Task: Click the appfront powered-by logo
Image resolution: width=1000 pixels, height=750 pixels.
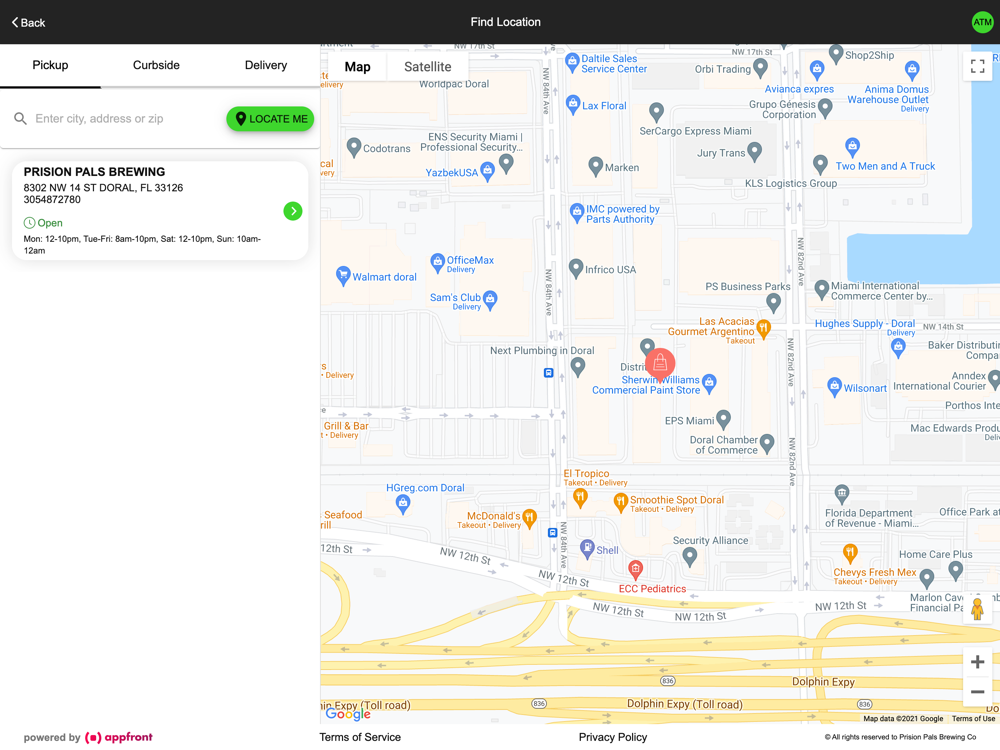Action: point(119,737)
